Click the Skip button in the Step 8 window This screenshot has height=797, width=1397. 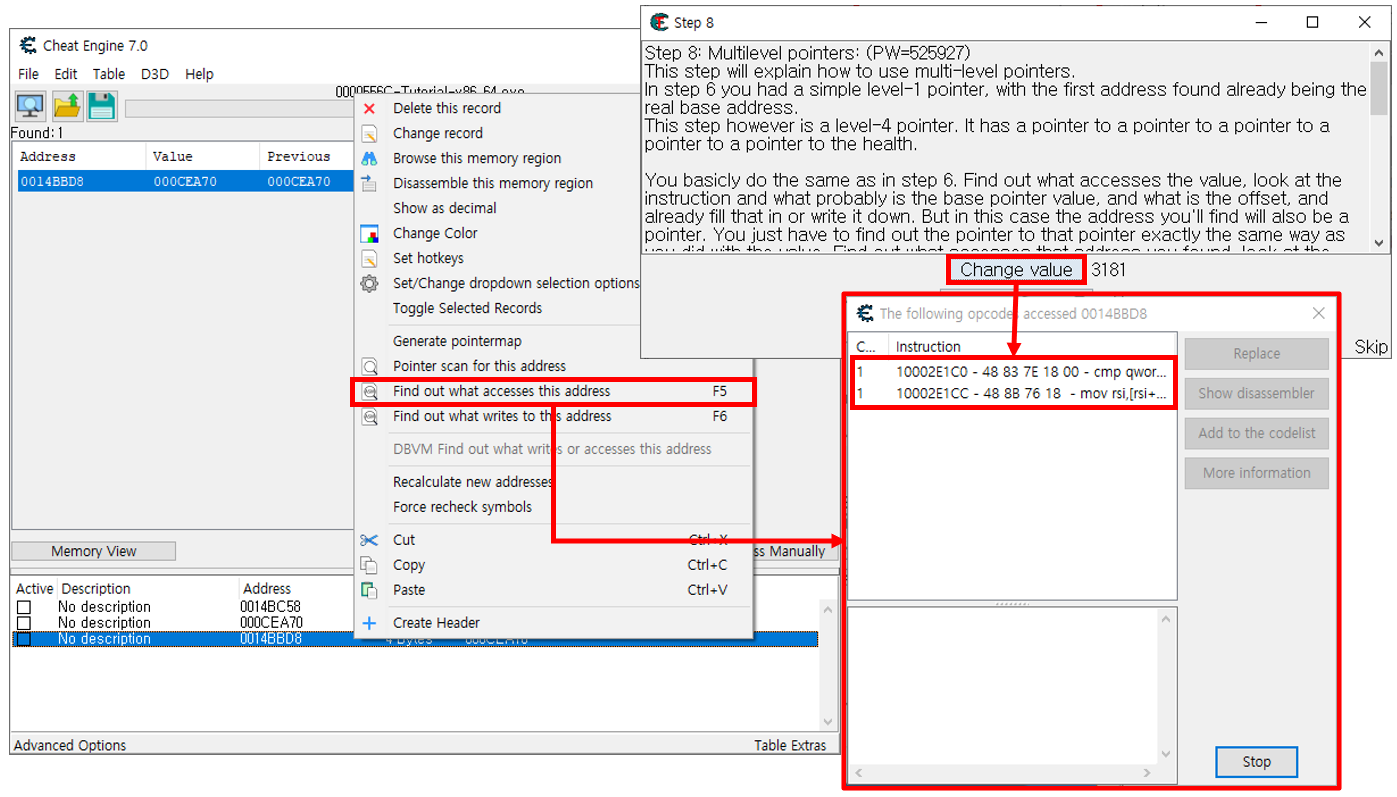[1371, 347]
